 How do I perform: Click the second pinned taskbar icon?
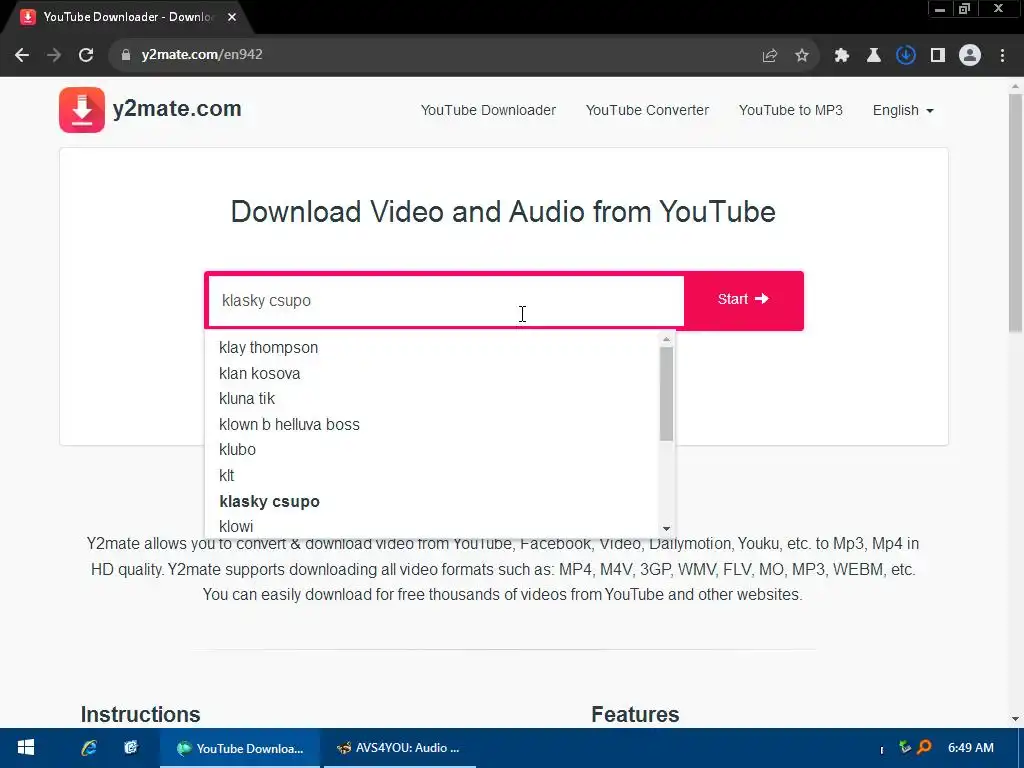[131, 748]
